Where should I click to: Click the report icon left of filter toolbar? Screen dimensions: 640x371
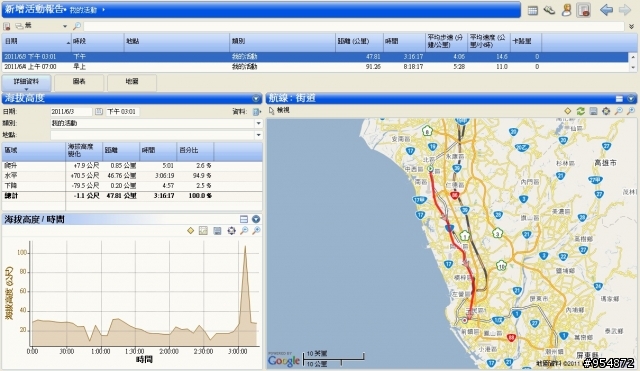pos(7,26)
